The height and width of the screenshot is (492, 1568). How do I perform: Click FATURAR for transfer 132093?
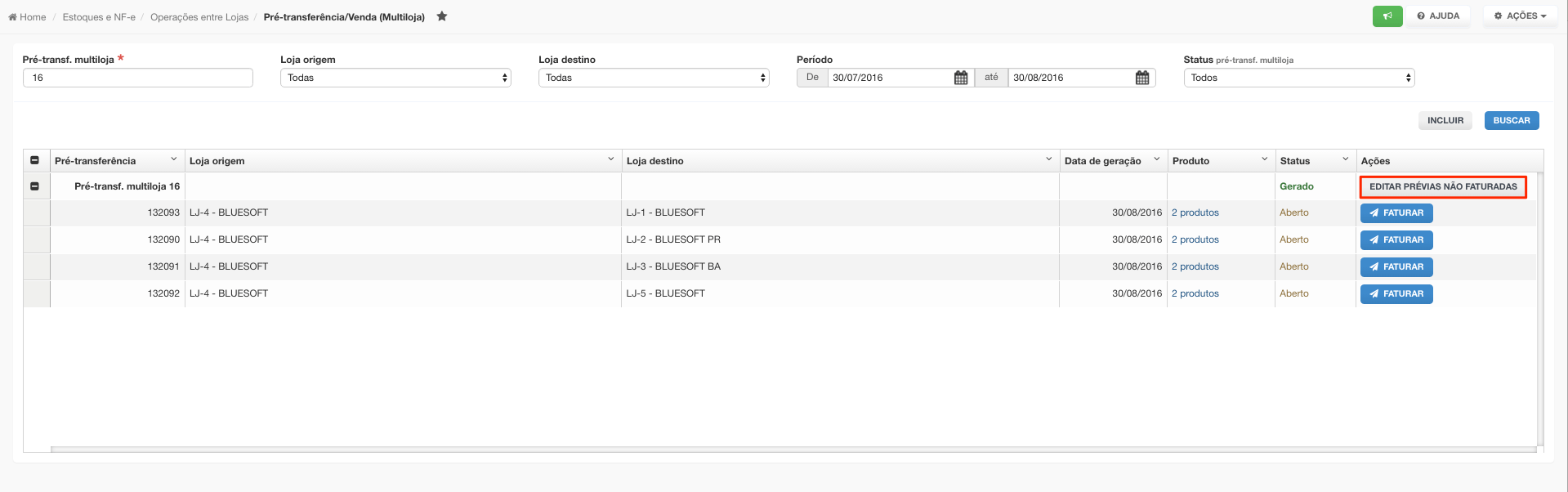[1396, 213]
